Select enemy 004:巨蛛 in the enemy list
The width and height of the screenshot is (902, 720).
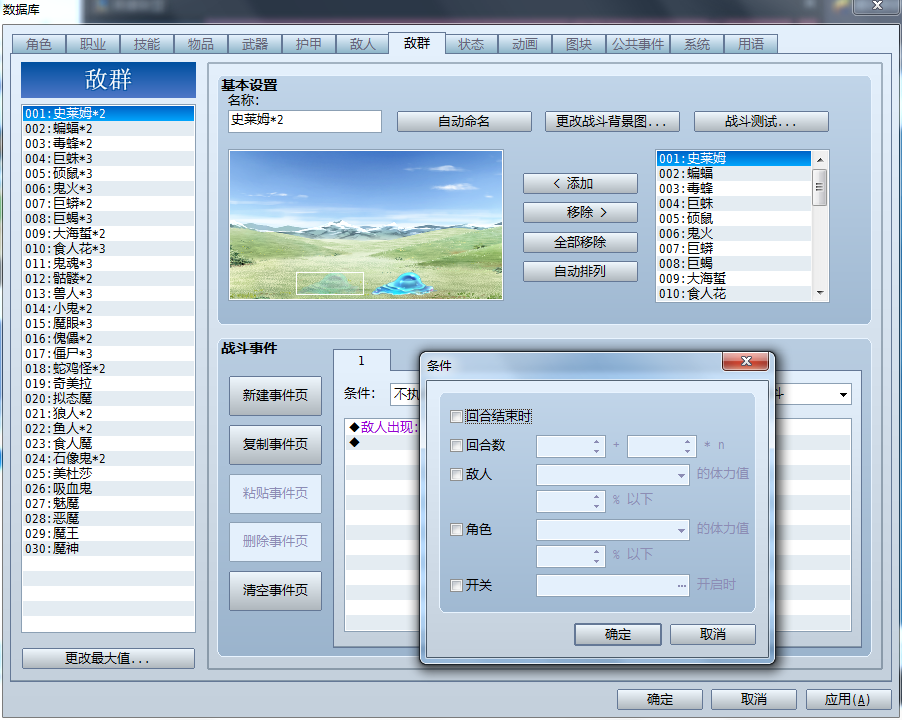point(734,204)
